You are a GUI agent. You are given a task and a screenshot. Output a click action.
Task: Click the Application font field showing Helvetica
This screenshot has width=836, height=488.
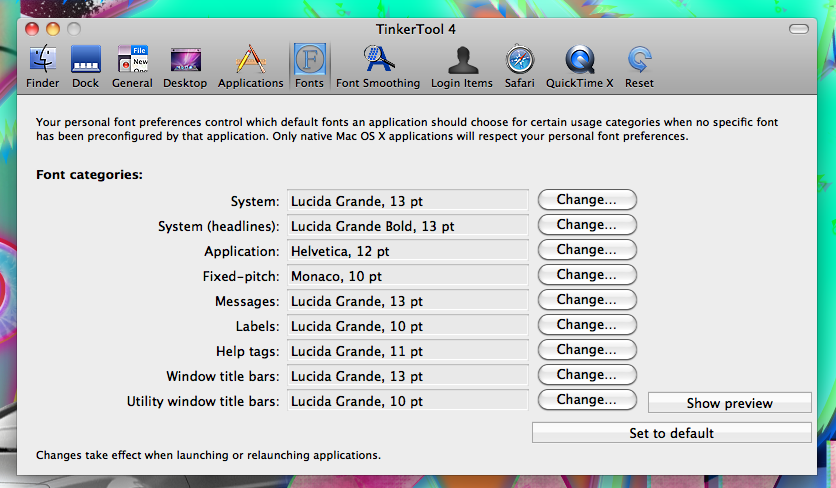(408, 251)
